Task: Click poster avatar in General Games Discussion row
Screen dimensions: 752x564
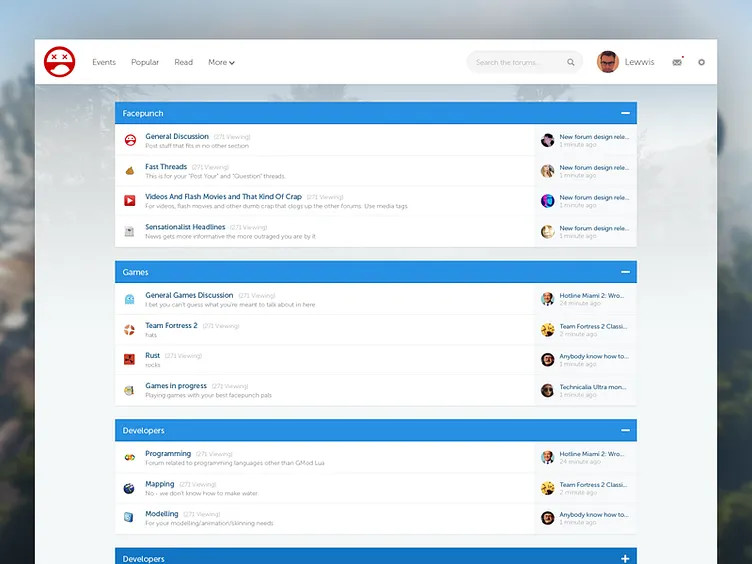Action: pyautogui.click(x=548, y=299)
